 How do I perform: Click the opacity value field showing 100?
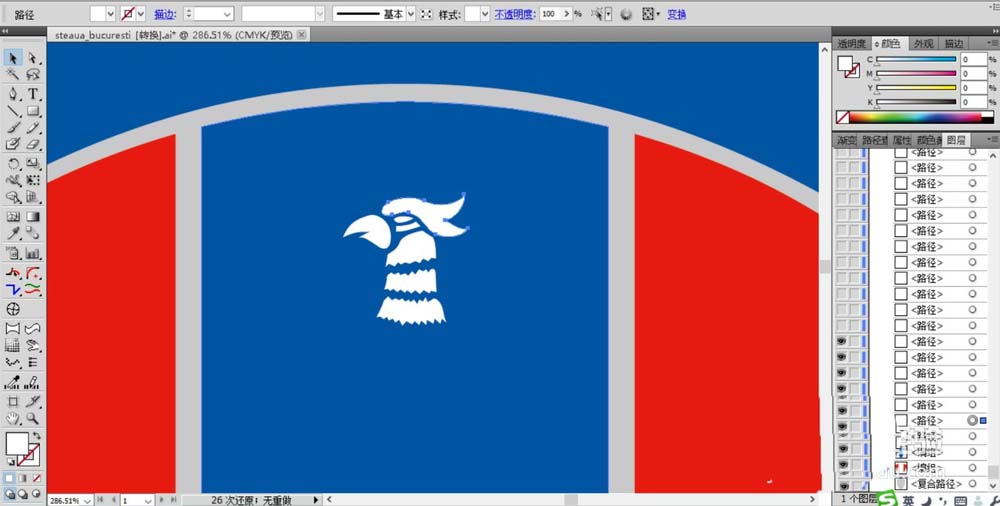[x=550, y=14]
